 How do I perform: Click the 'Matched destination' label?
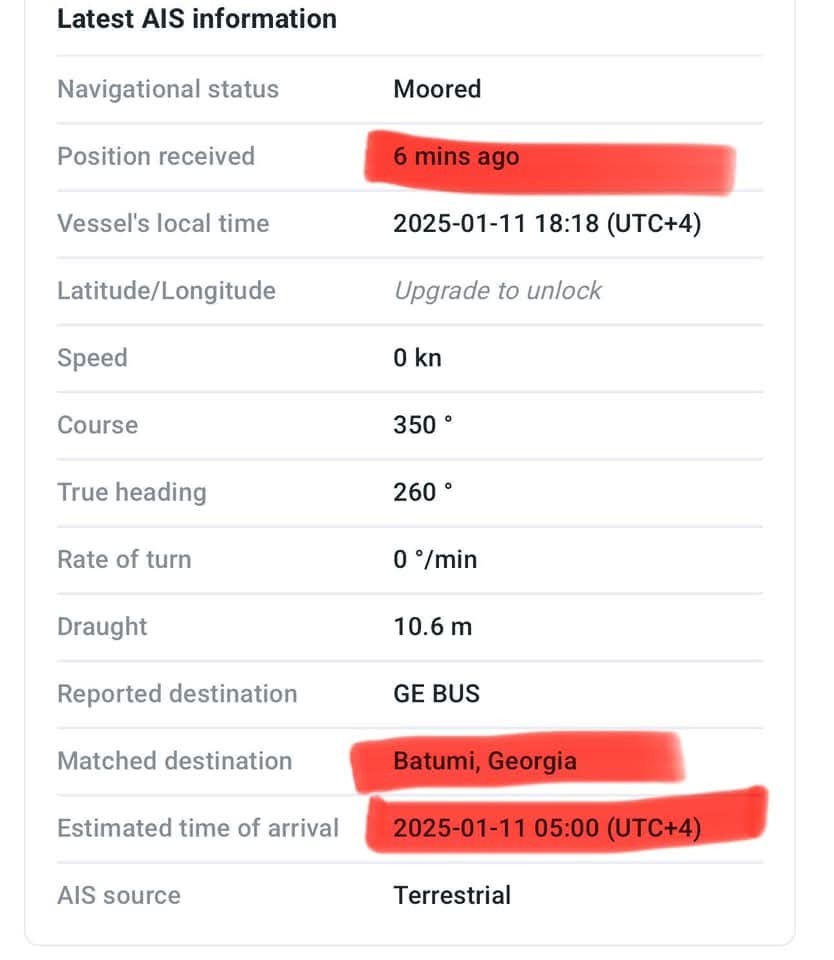coord(175,761)
